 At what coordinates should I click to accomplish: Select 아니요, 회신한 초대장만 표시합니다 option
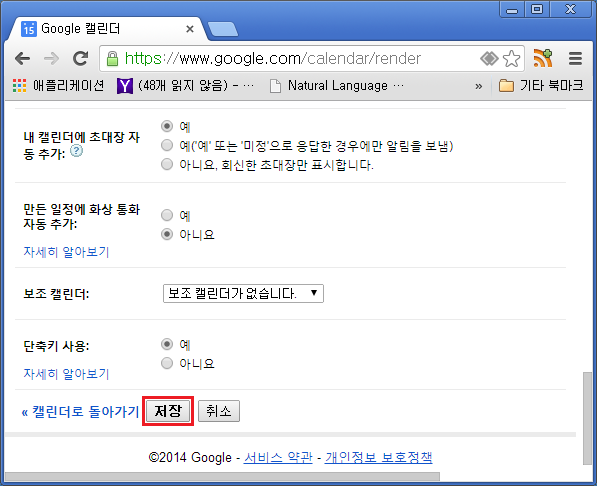pyautogui.click(x=167, y=165)
